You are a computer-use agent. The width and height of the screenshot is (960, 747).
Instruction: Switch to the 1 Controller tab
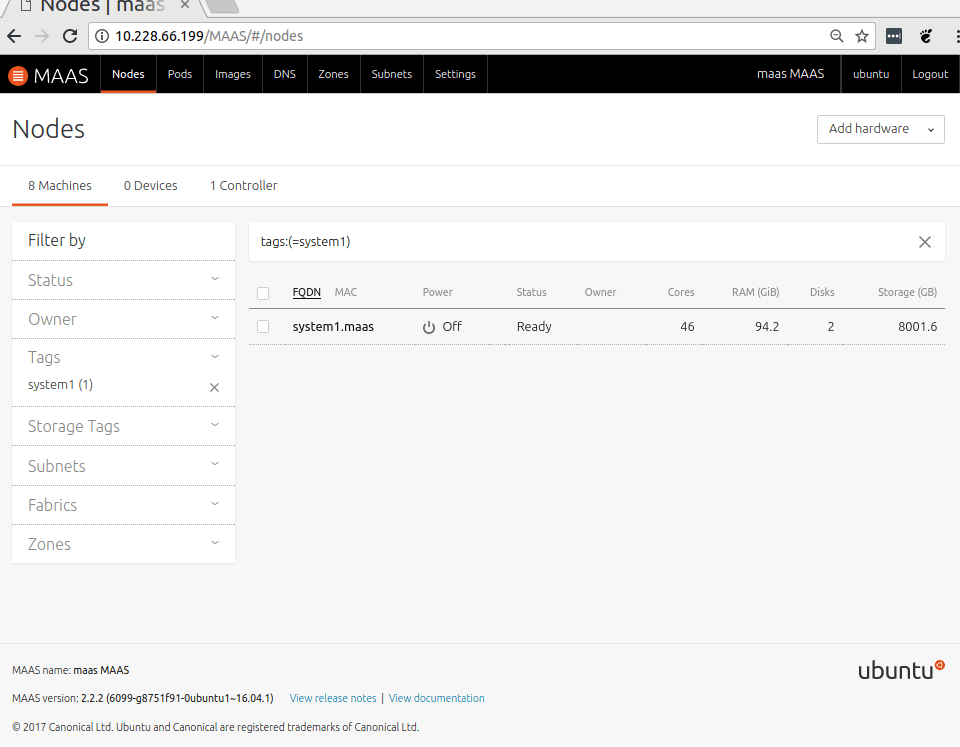coord(244,186)
